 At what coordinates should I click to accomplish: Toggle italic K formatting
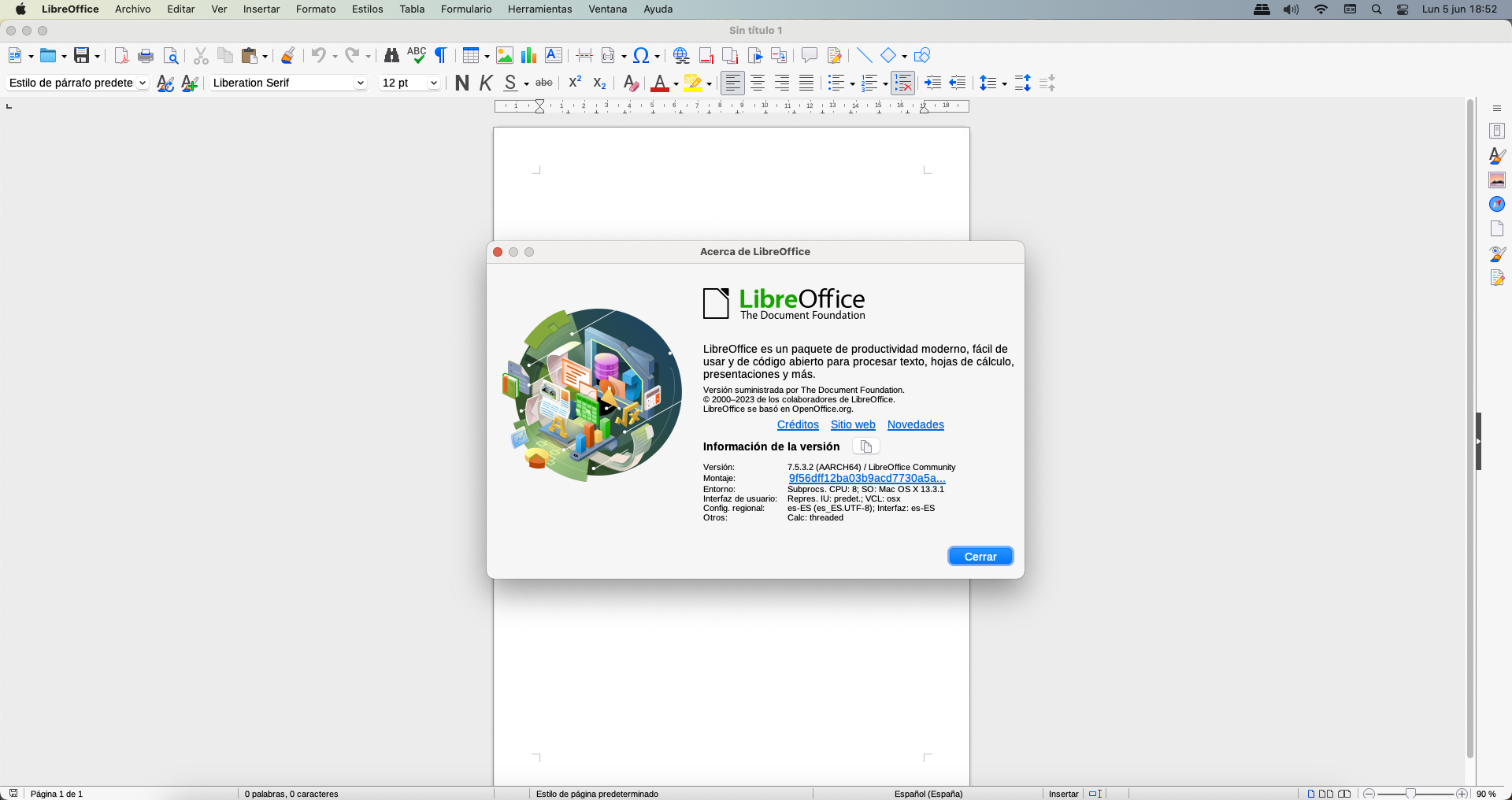pos(486,83)
